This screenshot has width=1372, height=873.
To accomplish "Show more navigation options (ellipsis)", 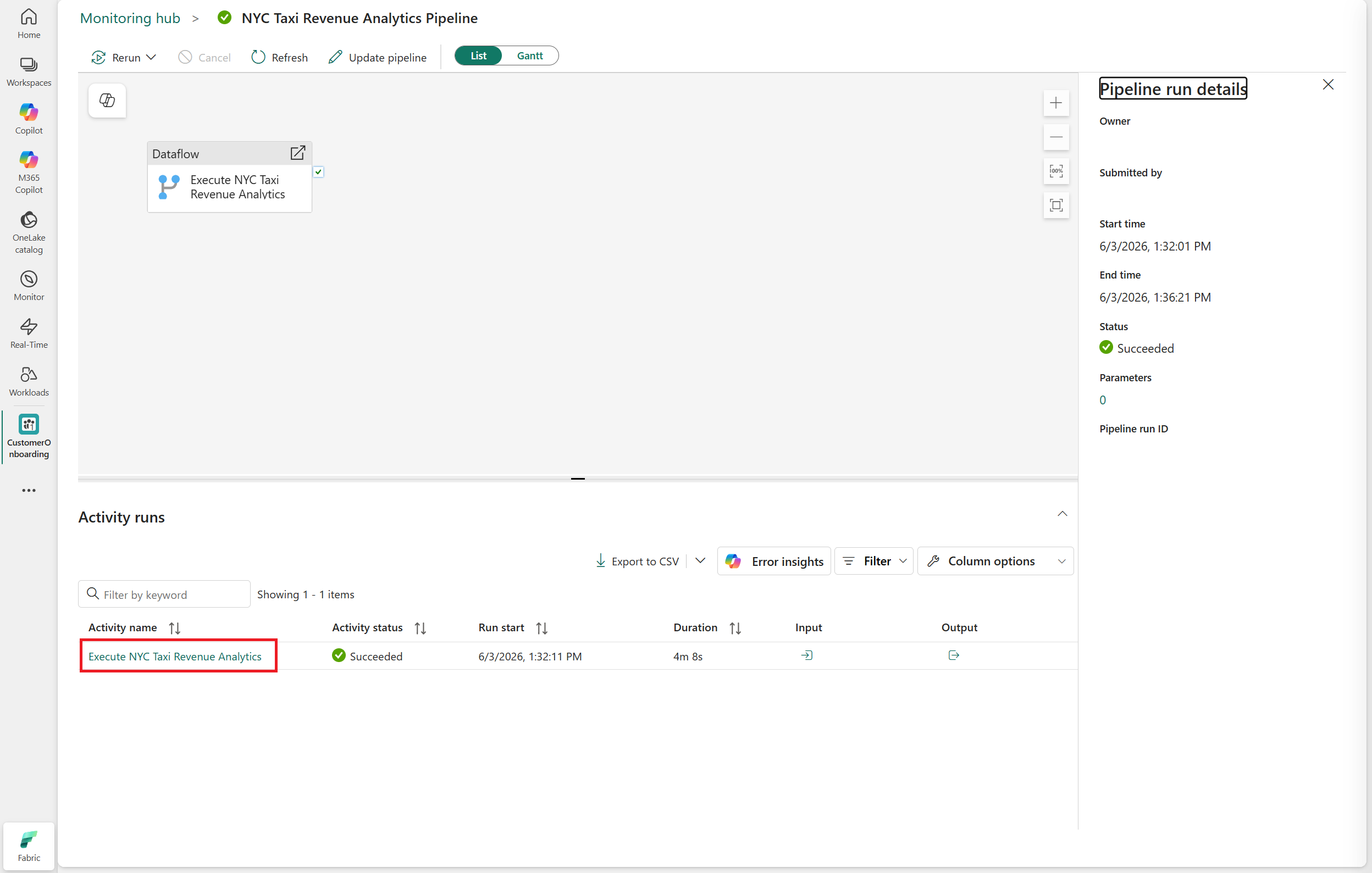I will (x=29, y=490).
